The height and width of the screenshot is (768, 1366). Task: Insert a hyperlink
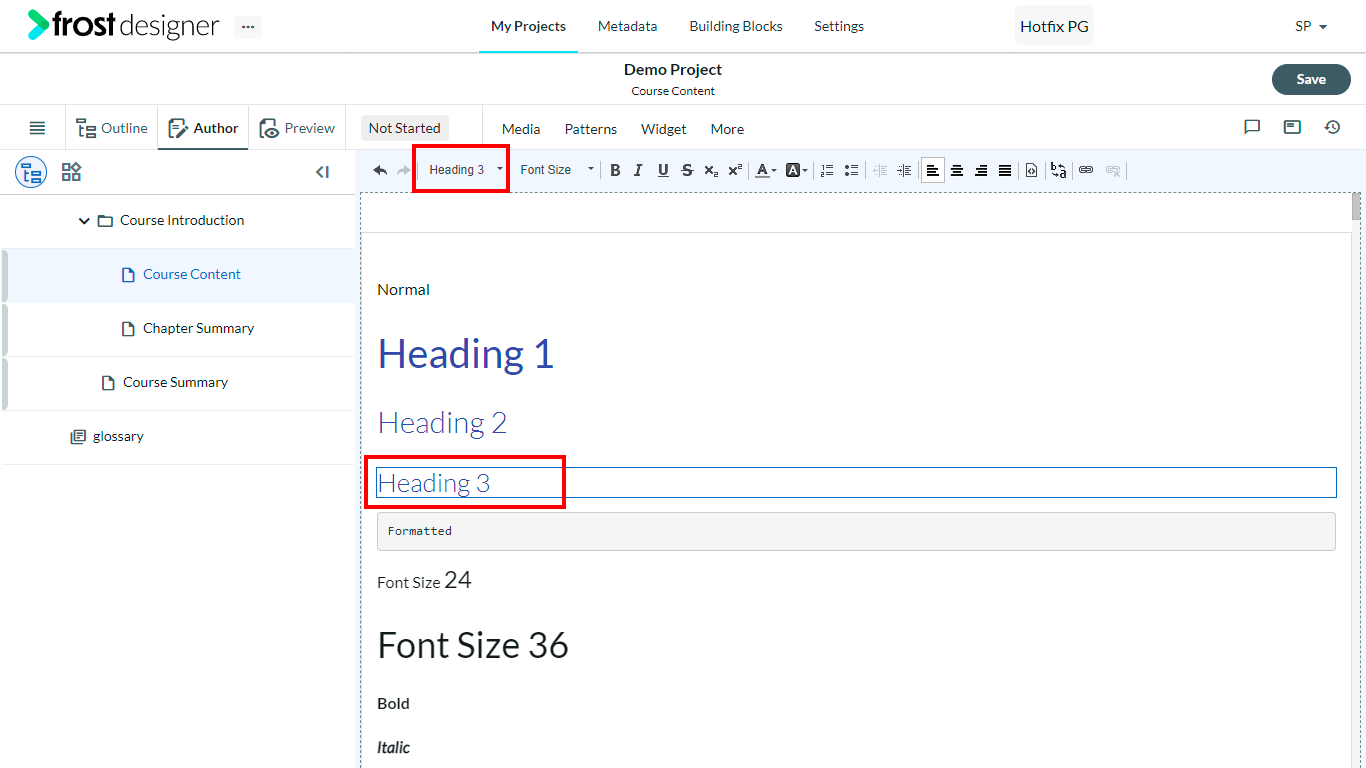1086,170
